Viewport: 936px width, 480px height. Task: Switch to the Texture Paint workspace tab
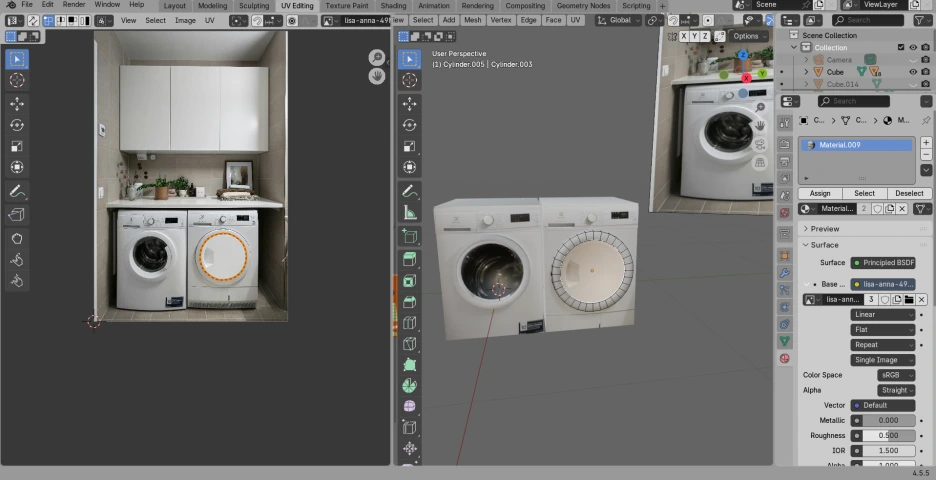[346, 6]
